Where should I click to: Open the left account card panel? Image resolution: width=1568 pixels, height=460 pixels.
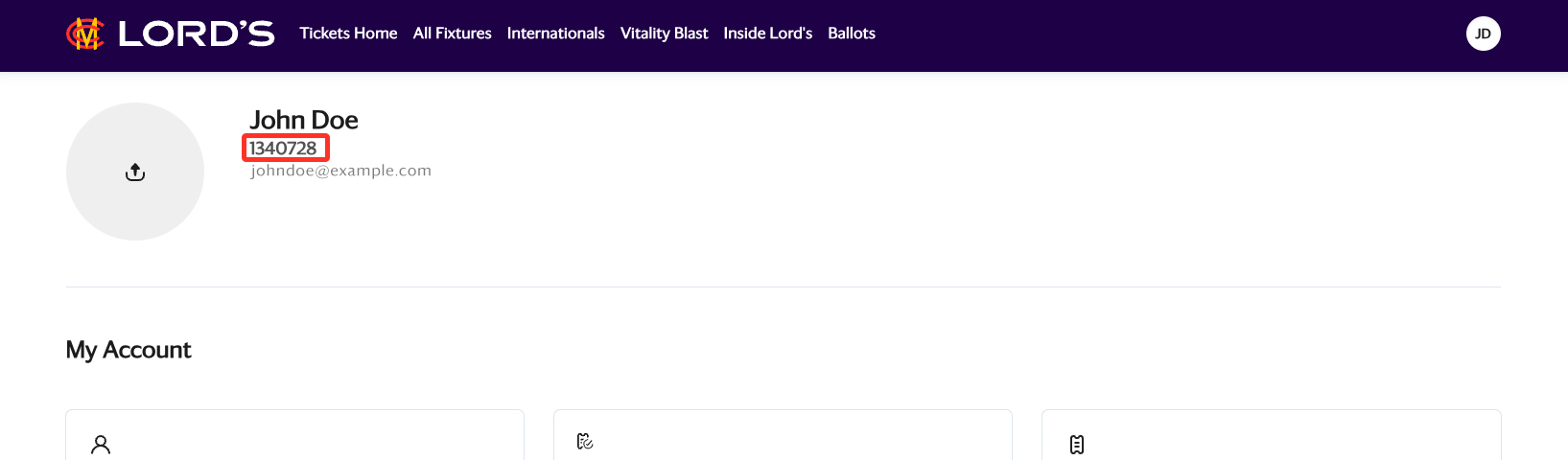coord(294,437)
